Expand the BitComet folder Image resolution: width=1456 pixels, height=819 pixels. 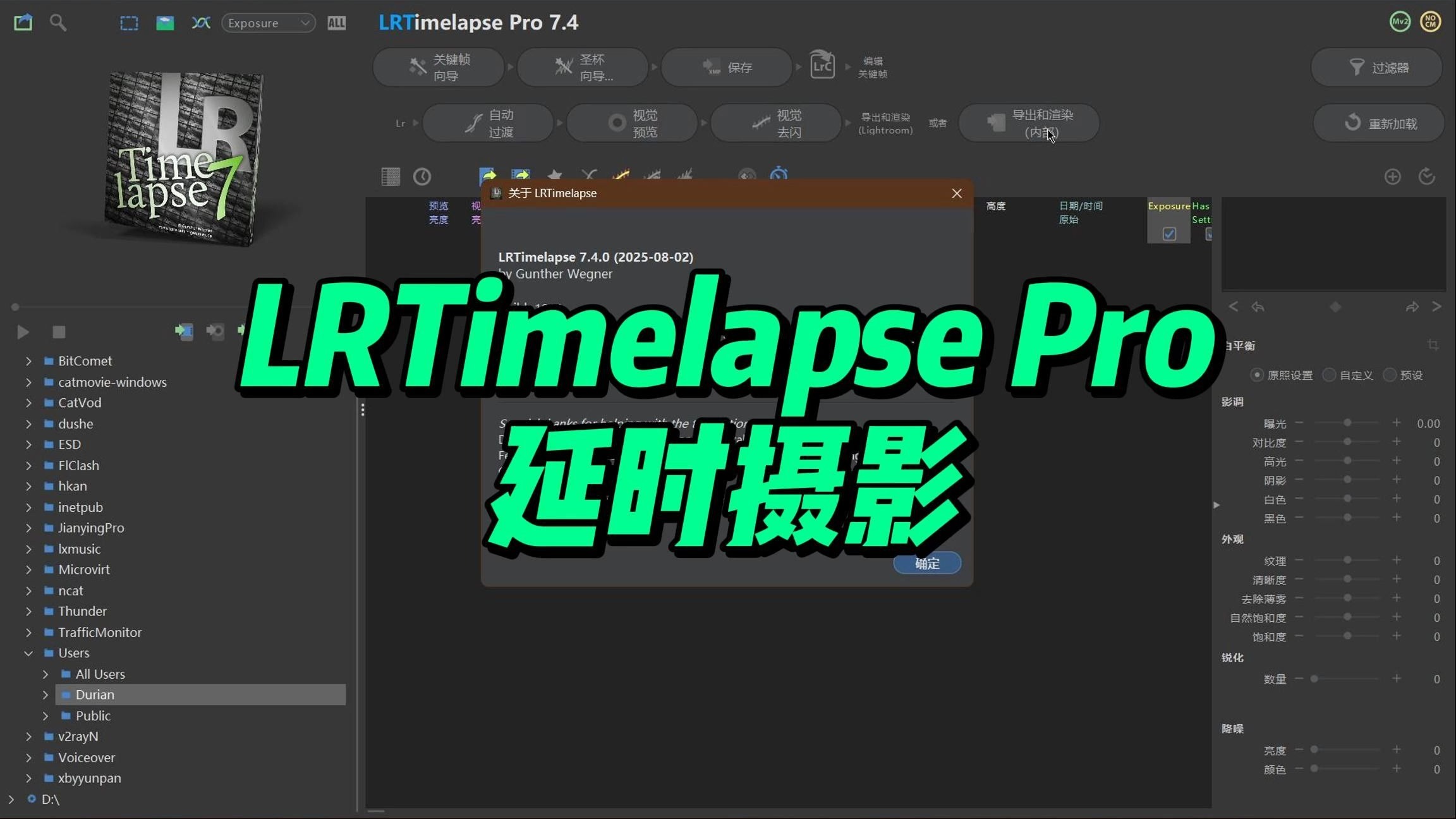click(x=28, y=361)
